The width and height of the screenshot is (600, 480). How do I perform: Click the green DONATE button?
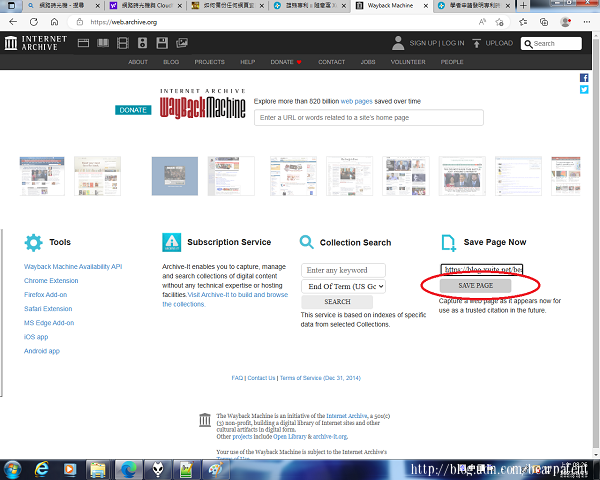[132, 110]
